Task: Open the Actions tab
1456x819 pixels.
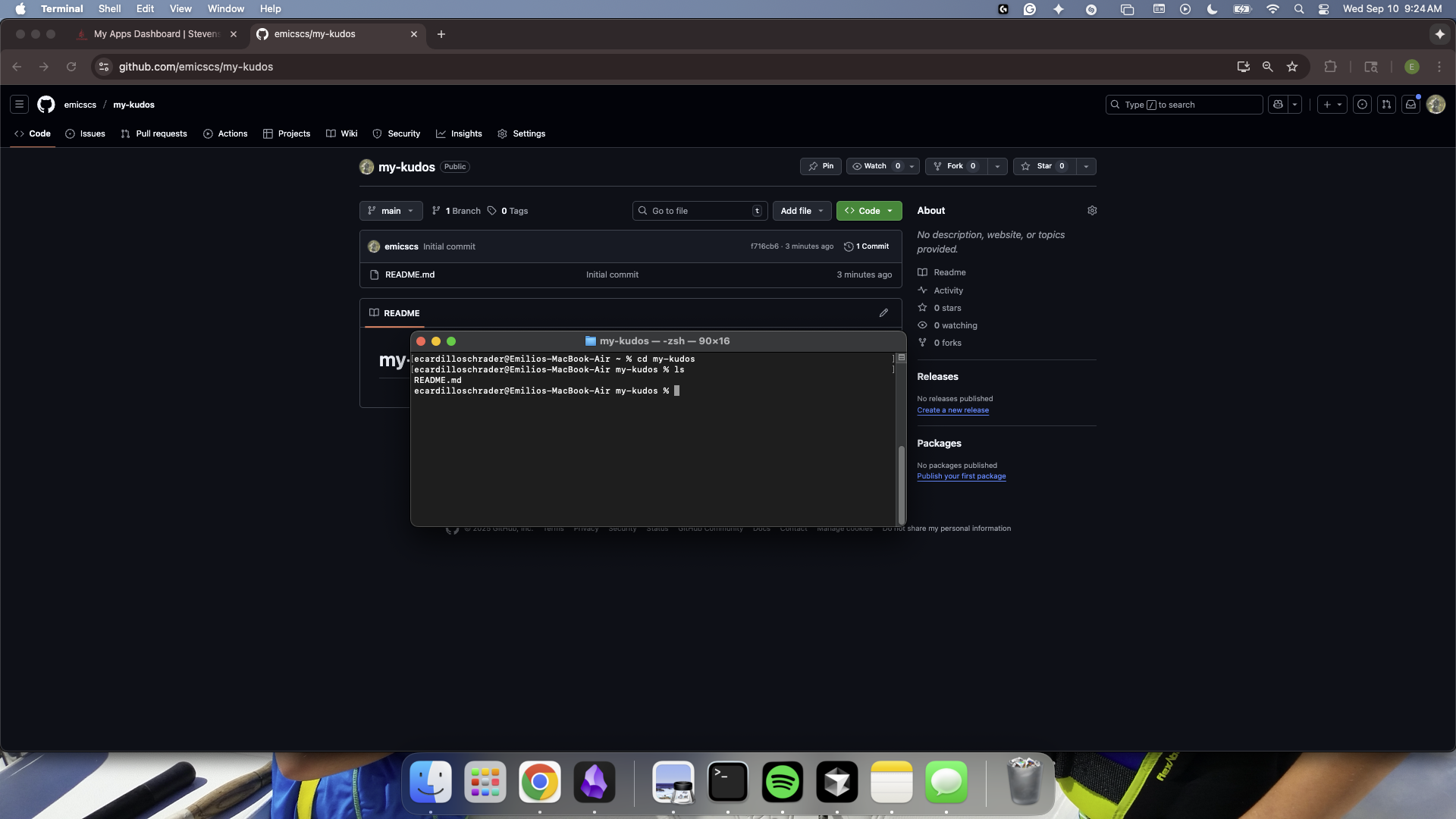Action: 225,133
